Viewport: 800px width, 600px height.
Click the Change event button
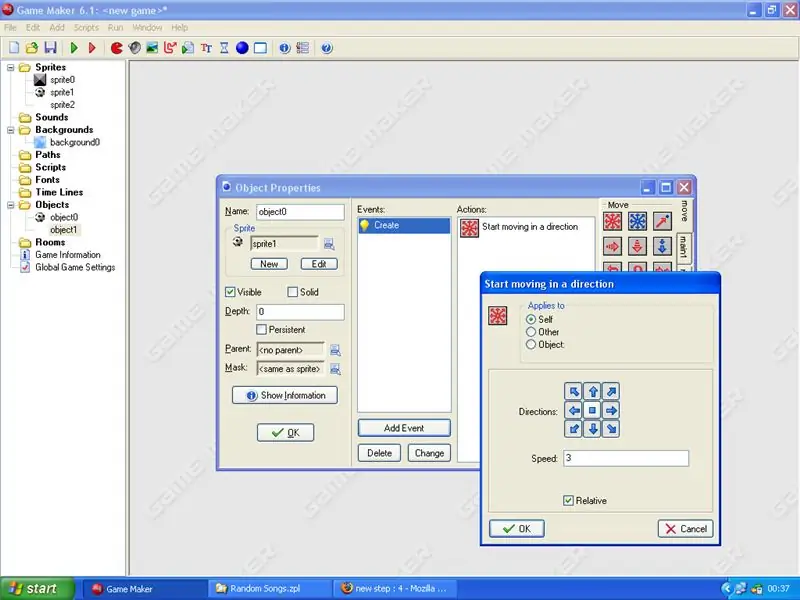click(429, 453)
